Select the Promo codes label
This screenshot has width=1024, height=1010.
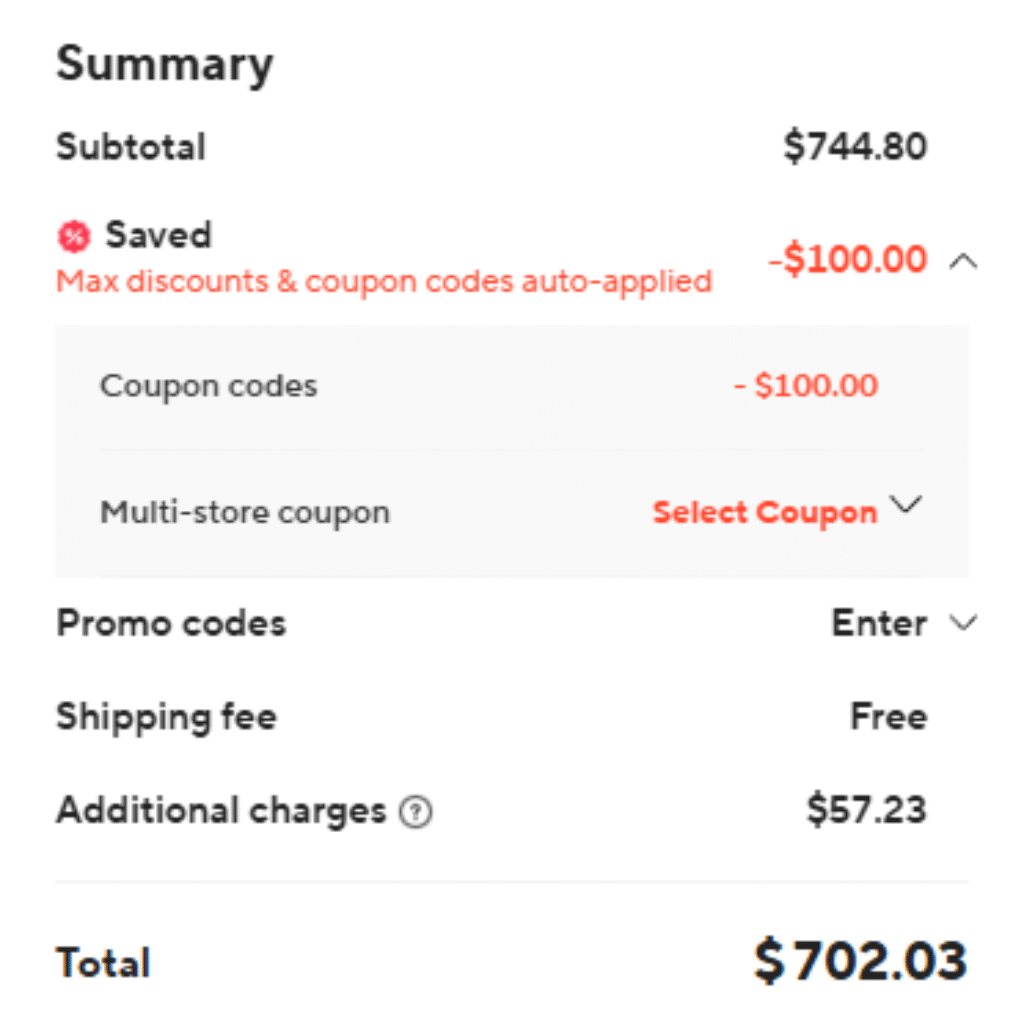[x=171, y=624]
